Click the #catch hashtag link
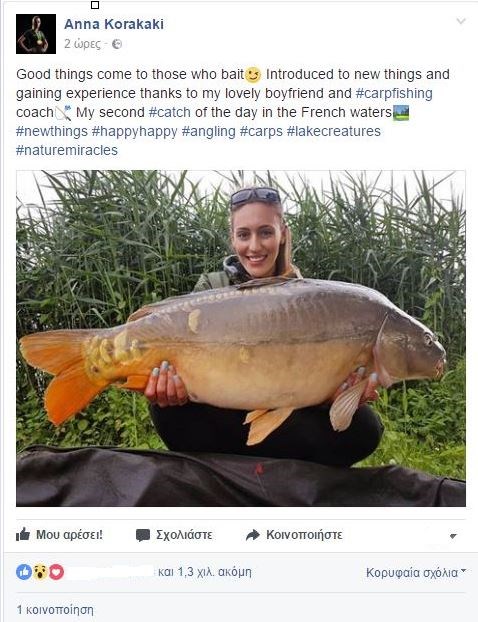478x622 pixels. pyautogui.click(x=169, y=112)
